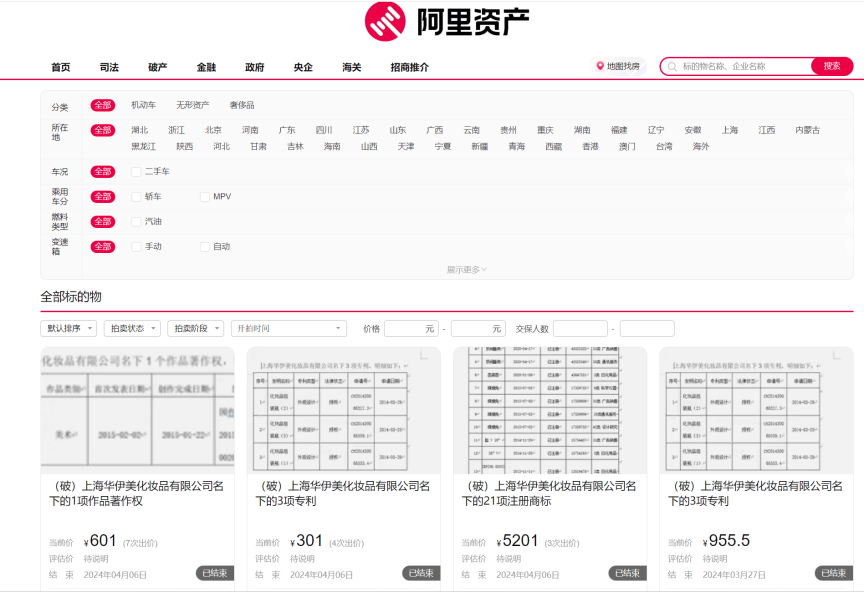Focus the 标的物名称 search field

[x=738, y=66]
